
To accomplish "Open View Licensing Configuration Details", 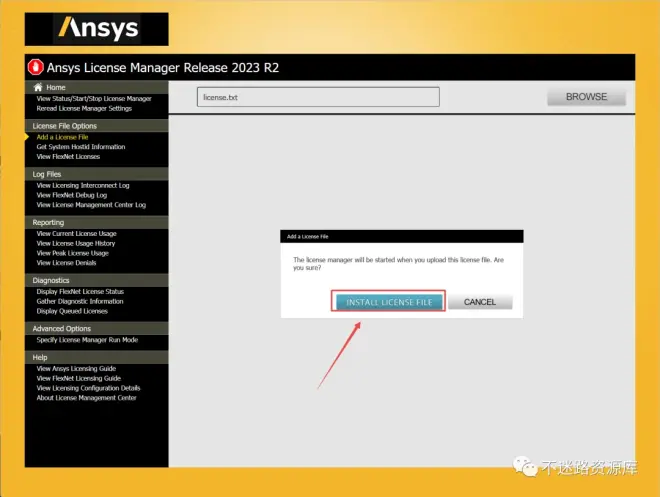I will tap(88, 388).
